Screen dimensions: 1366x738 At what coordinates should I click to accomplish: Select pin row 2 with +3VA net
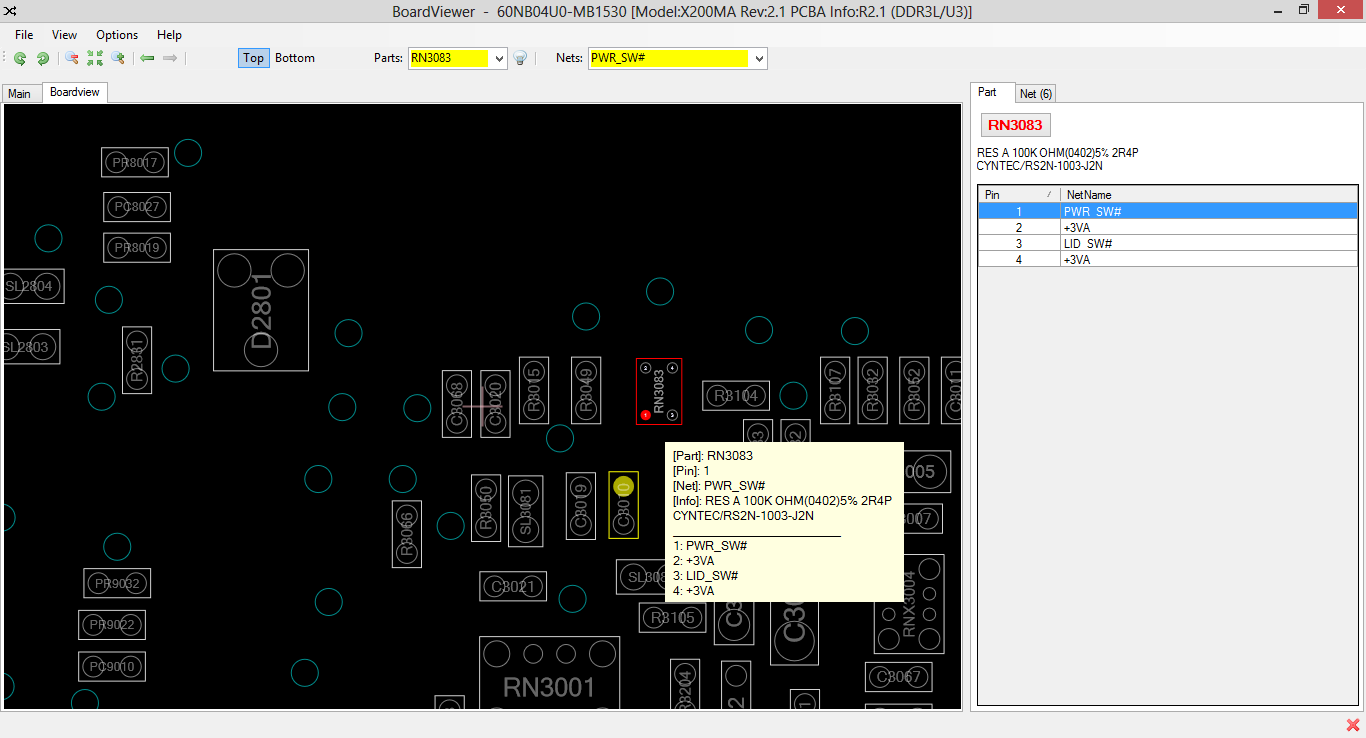tap(1168, 227)
